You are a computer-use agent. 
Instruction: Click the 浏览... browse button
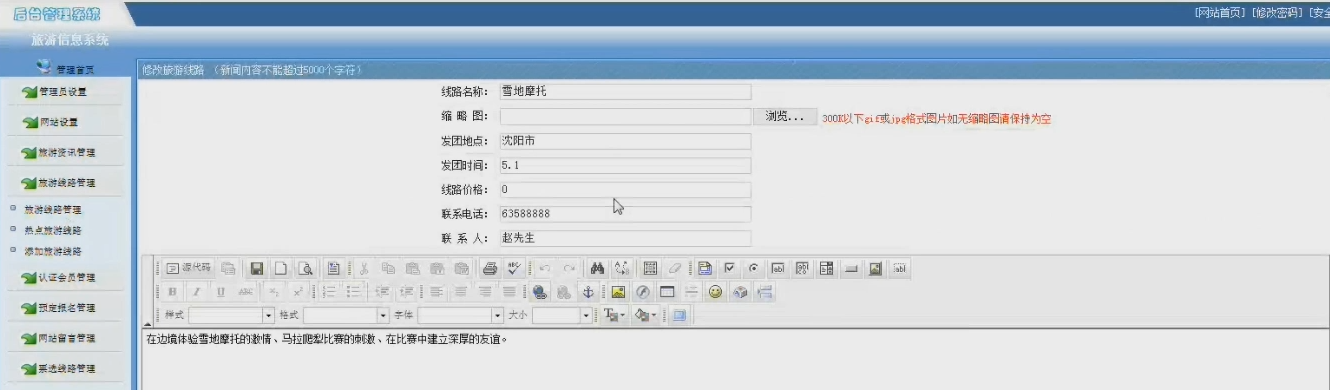[x=785, y=117]
